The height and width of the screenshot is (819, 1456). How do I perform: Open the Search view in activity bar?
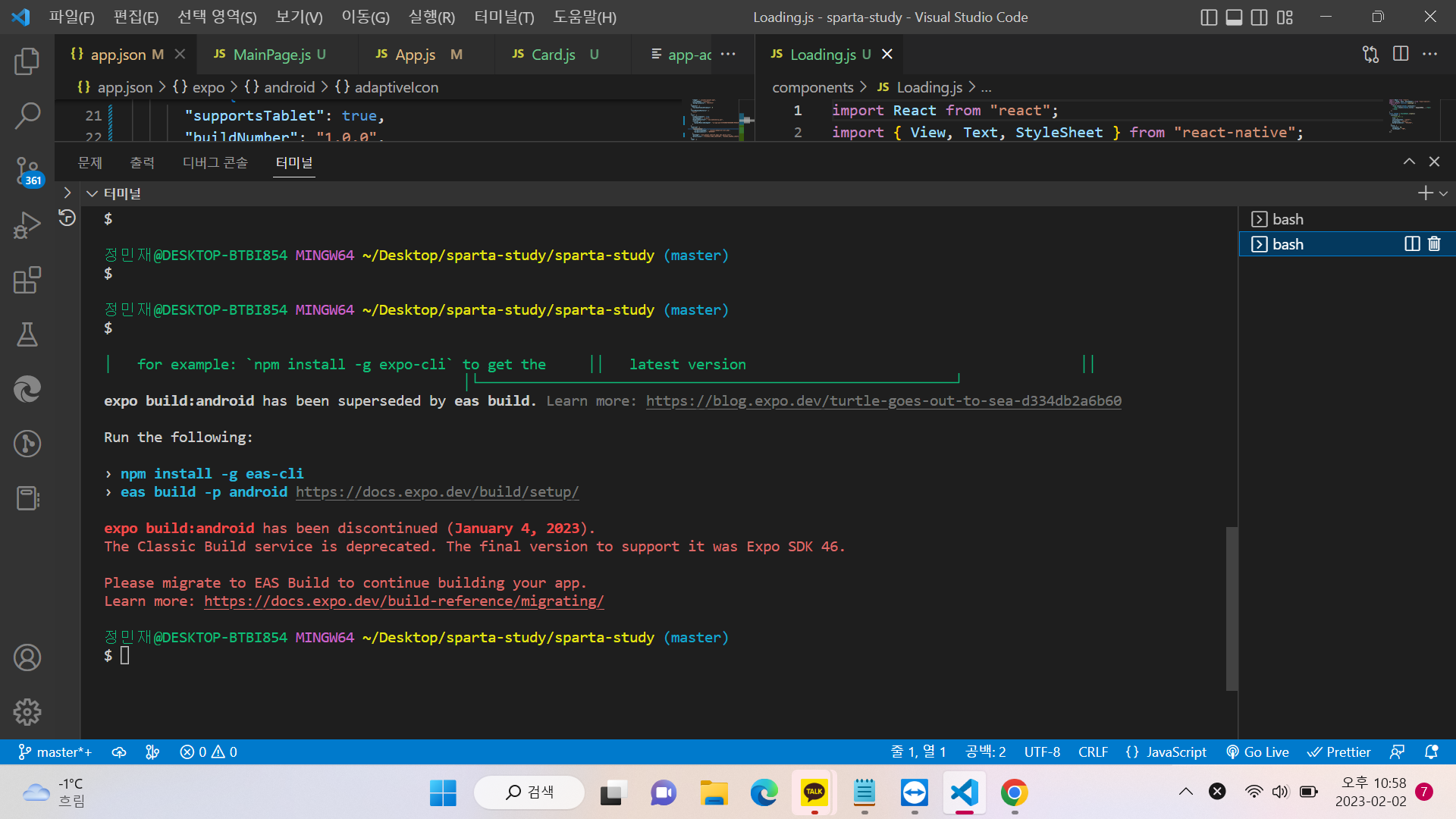coord(27,116)
